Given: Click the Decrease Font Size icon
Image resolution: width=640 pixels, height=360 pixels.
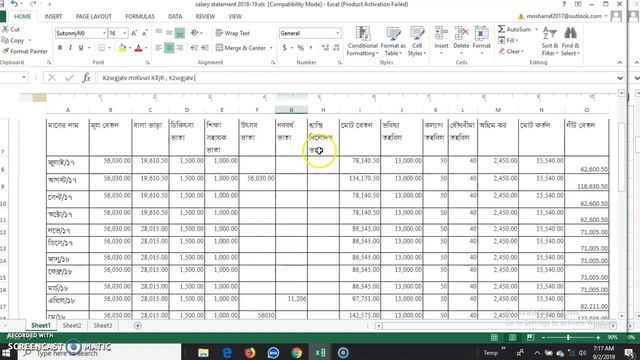Looking at the screenshot, I should click(x=144, y=33).
